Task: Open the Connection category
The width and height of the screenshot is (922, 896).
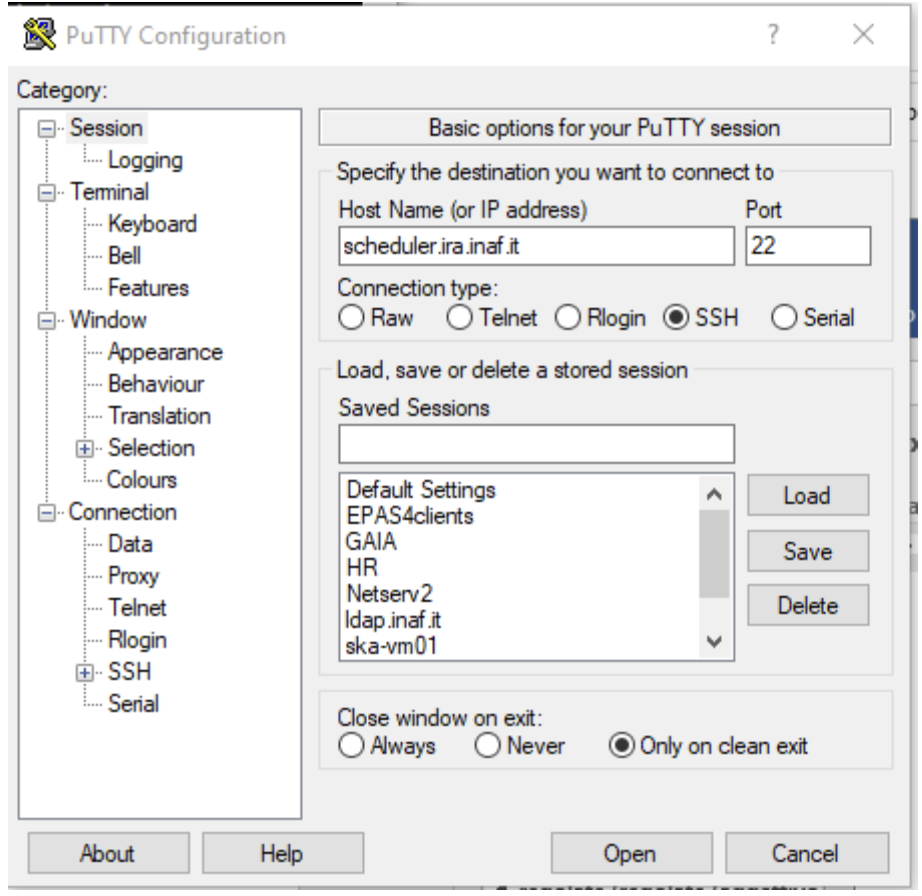Action: click(x=122, y=512)
